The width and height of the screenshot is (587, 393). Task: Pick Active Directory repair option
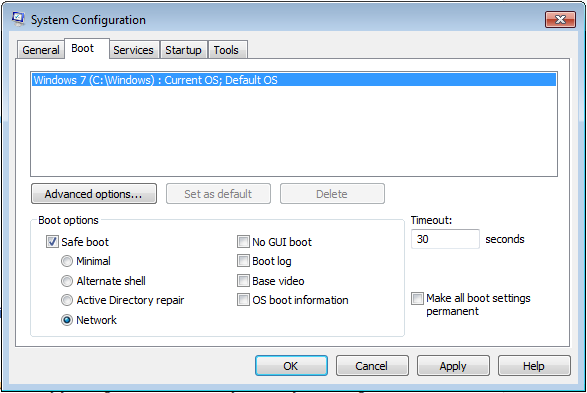(67, 300)
